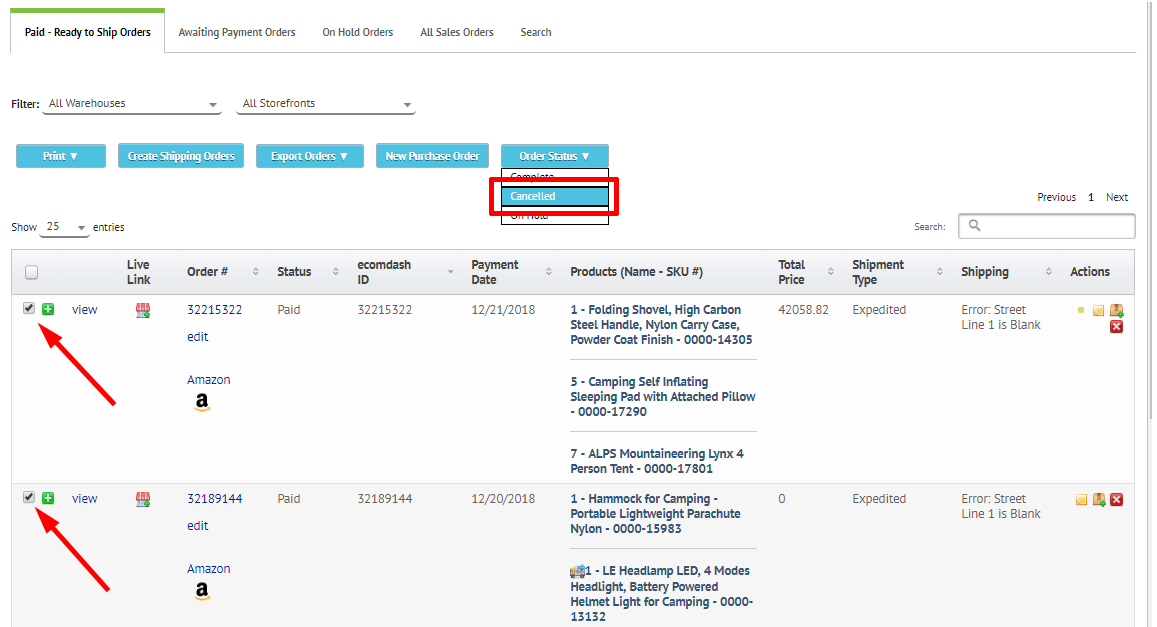Viewport: 1157px width, 627px height.
Task: Click the Create Shipping Orders button
Action: click(180, 155)
